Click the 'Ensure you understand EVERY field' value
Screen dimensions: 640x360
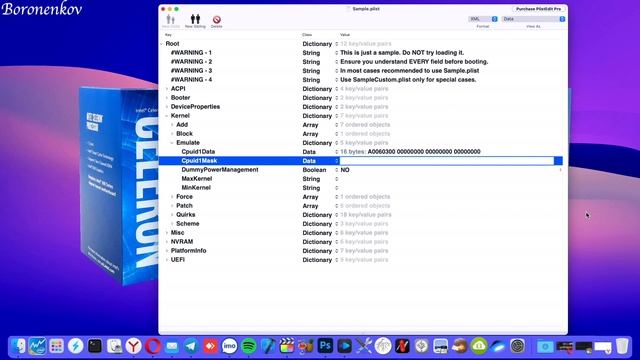pos(414,62)
